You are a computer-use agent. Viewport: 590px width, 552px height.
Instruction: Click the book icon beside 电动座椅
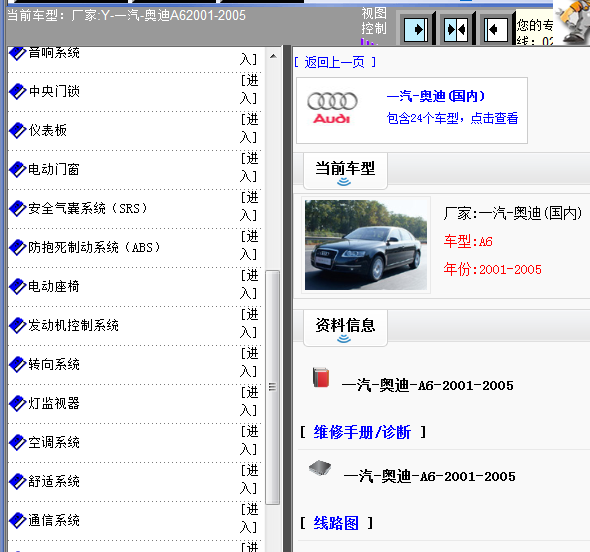(17, 287)
